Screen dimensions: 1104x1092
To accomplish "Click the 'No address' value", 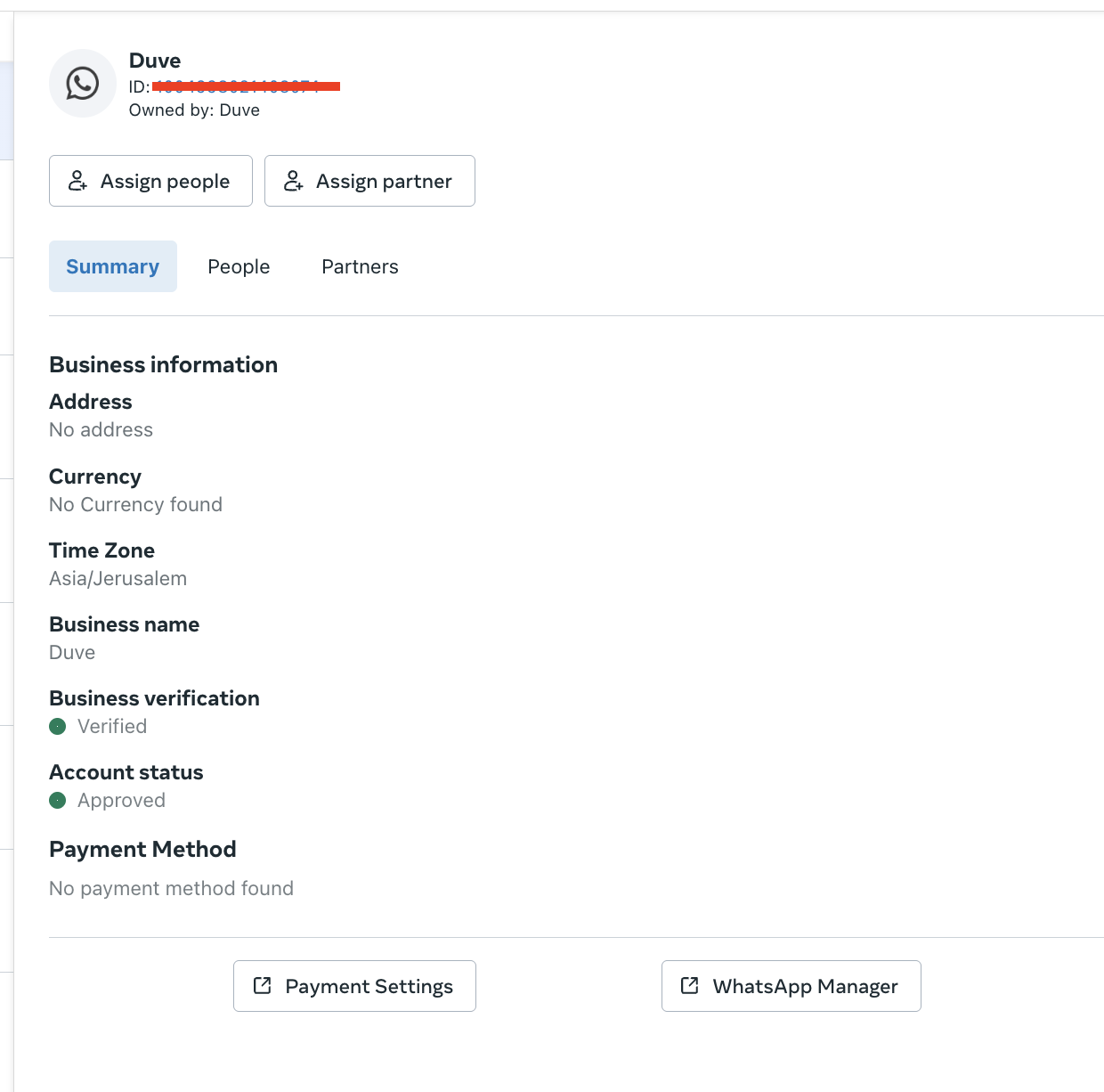I will [101, 430].
